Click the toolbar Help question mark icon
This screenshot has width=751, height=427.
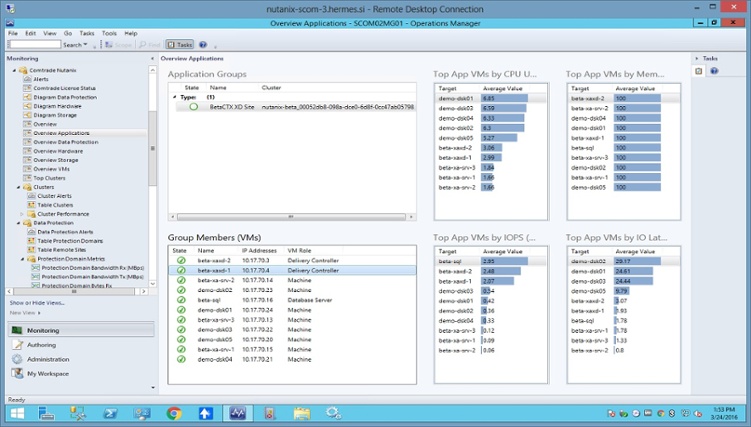203,45
